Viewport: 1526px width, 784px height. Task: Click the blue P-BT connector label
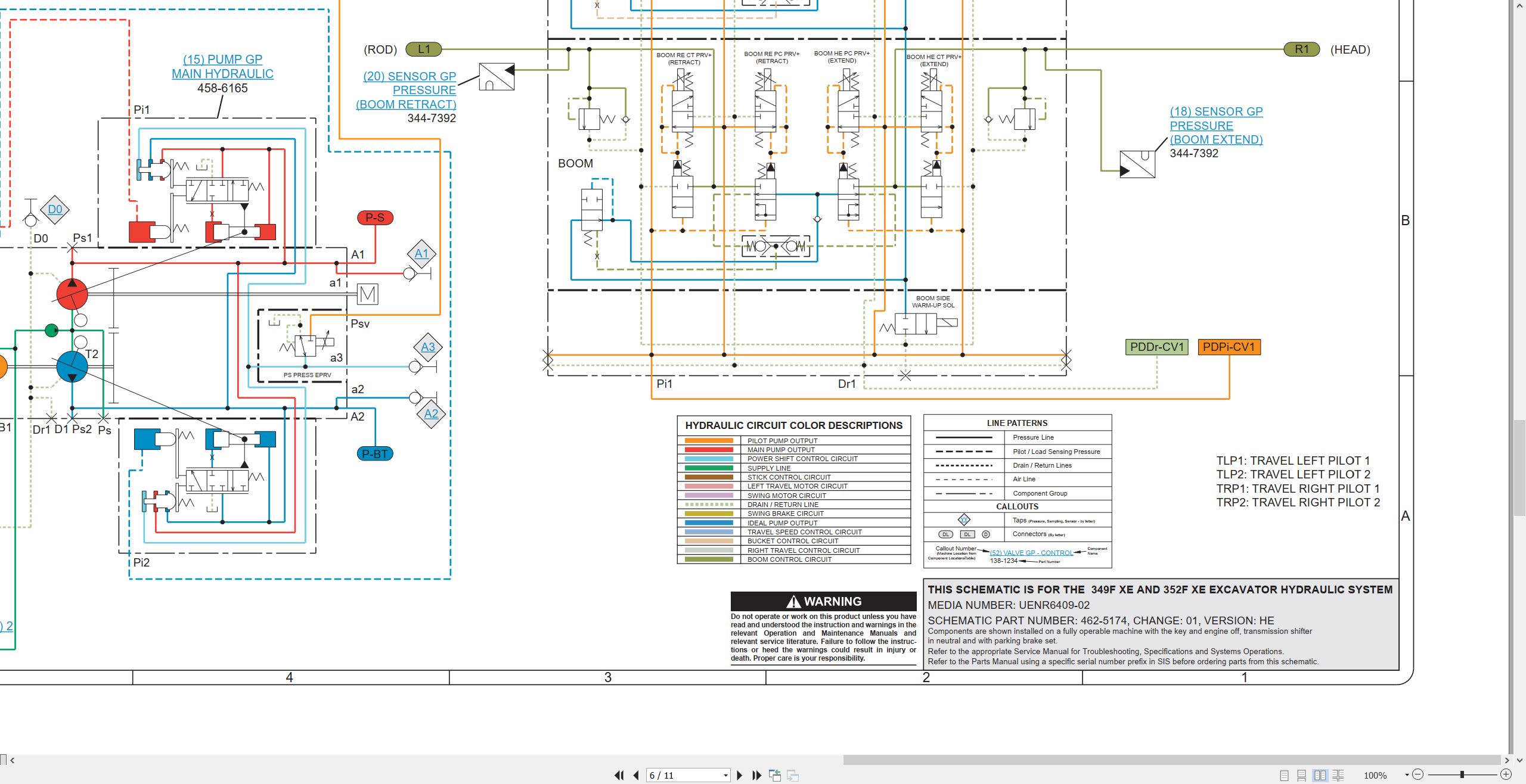375,454
